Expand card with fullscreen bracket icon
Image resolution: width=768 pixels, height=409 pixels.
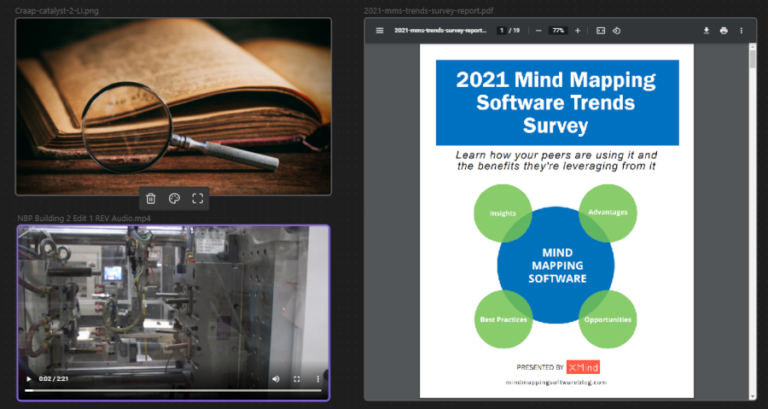(x=197, y=199)
